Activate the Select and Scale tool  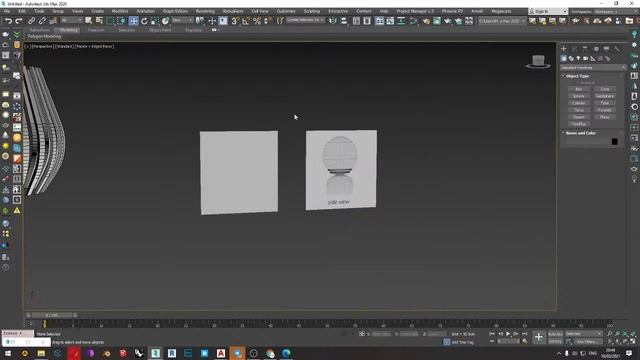pos(155,21)
